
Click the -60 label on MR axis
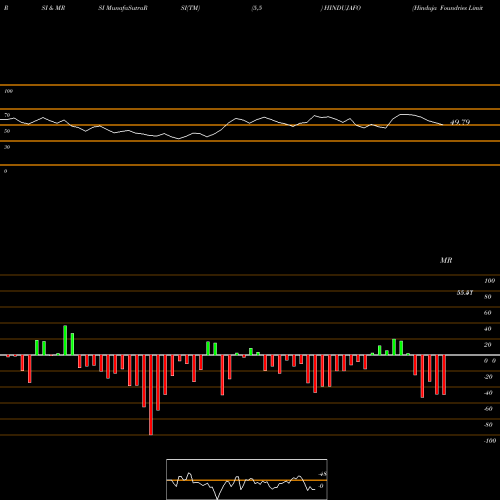(x=488, y=409)
